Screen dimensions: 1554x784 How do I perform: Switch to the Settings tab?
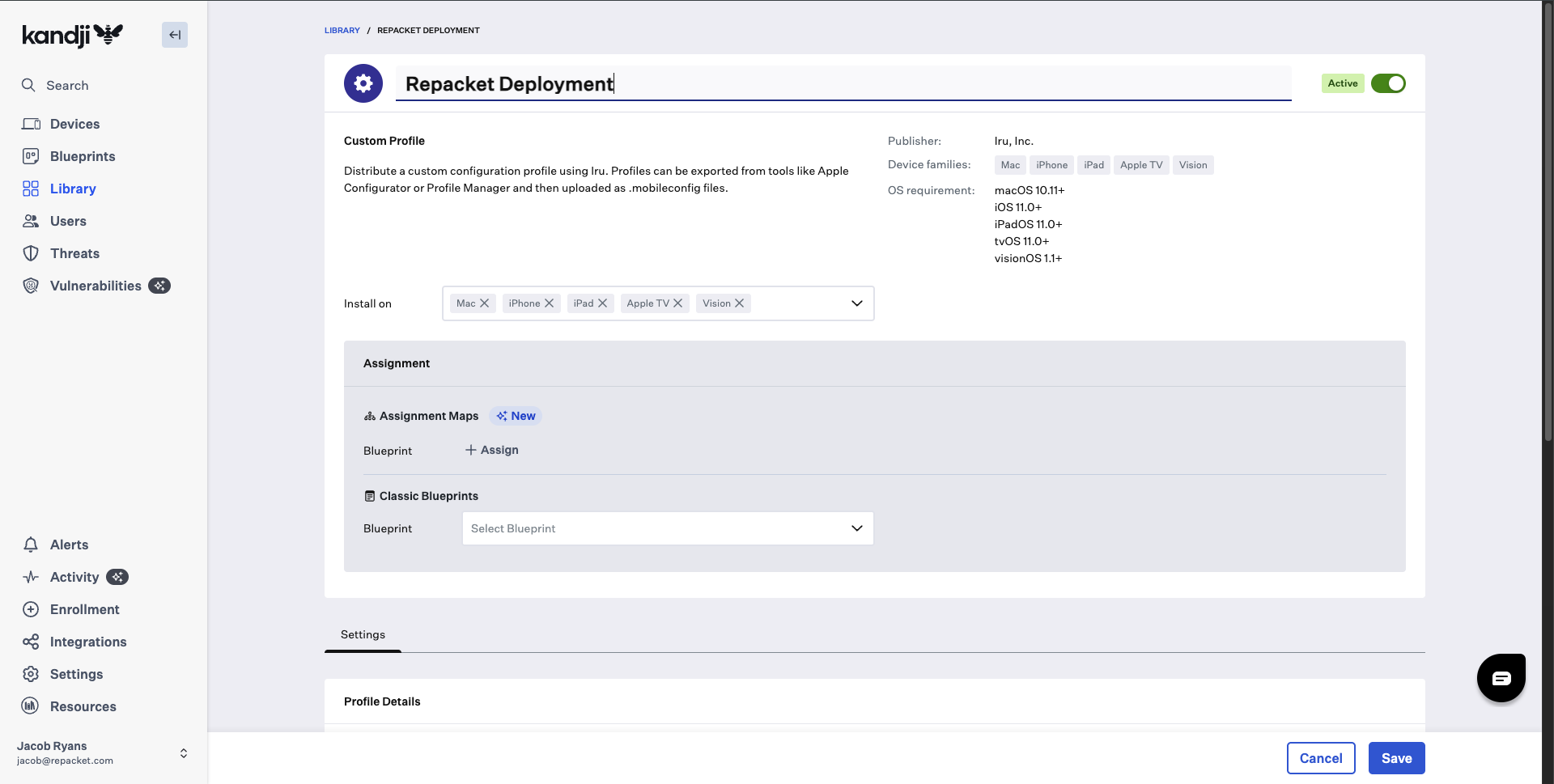coord(363,635)
